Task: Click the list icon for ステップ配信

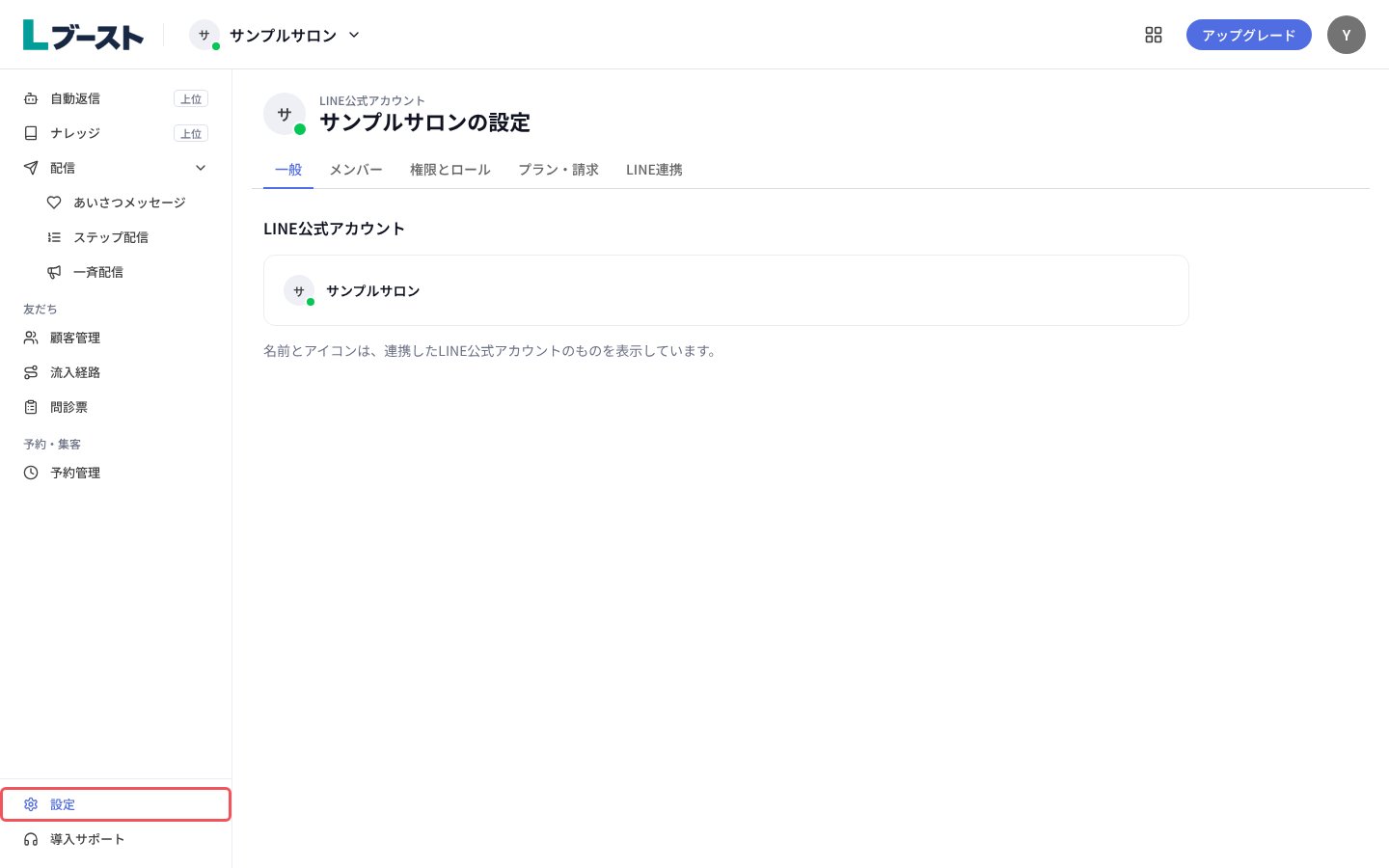Action: pyautogui.click(x=54, y=237)
